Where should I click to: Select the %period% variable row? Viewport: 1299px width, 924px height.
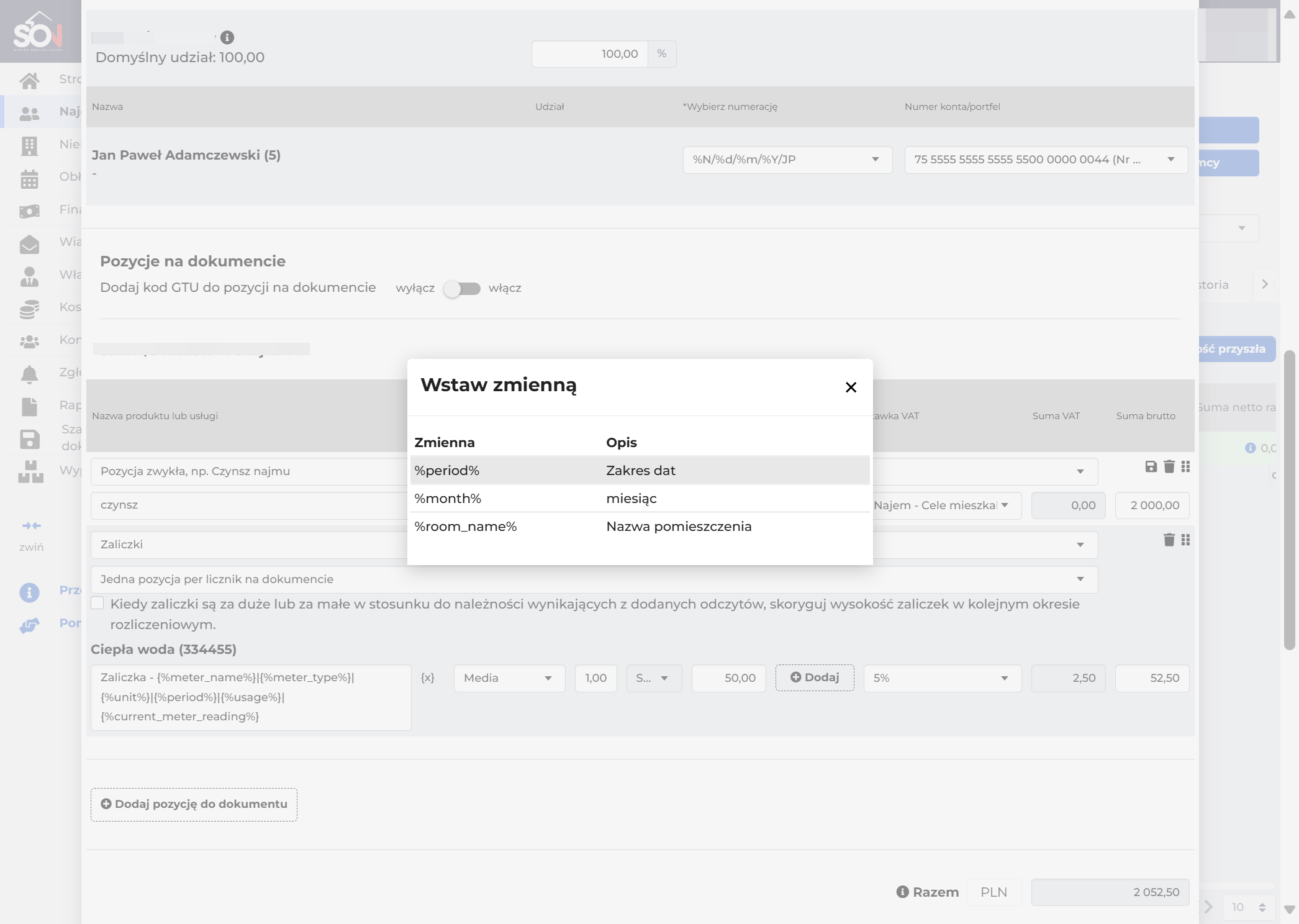[x=640, y=470]
